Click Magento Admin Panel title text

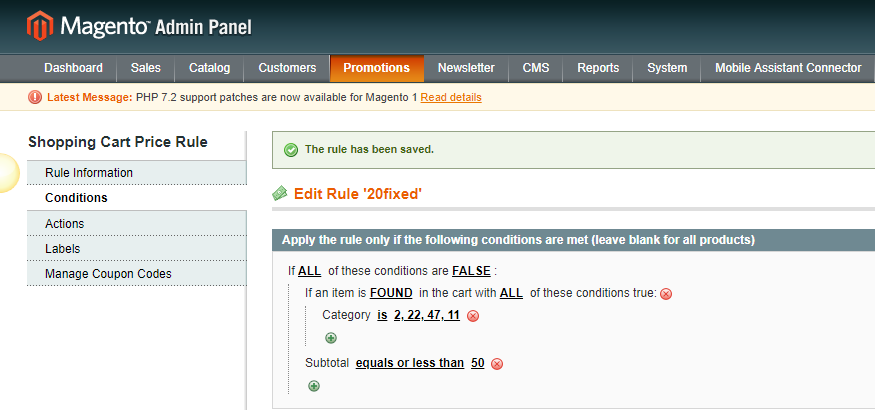tap(156, 26)
